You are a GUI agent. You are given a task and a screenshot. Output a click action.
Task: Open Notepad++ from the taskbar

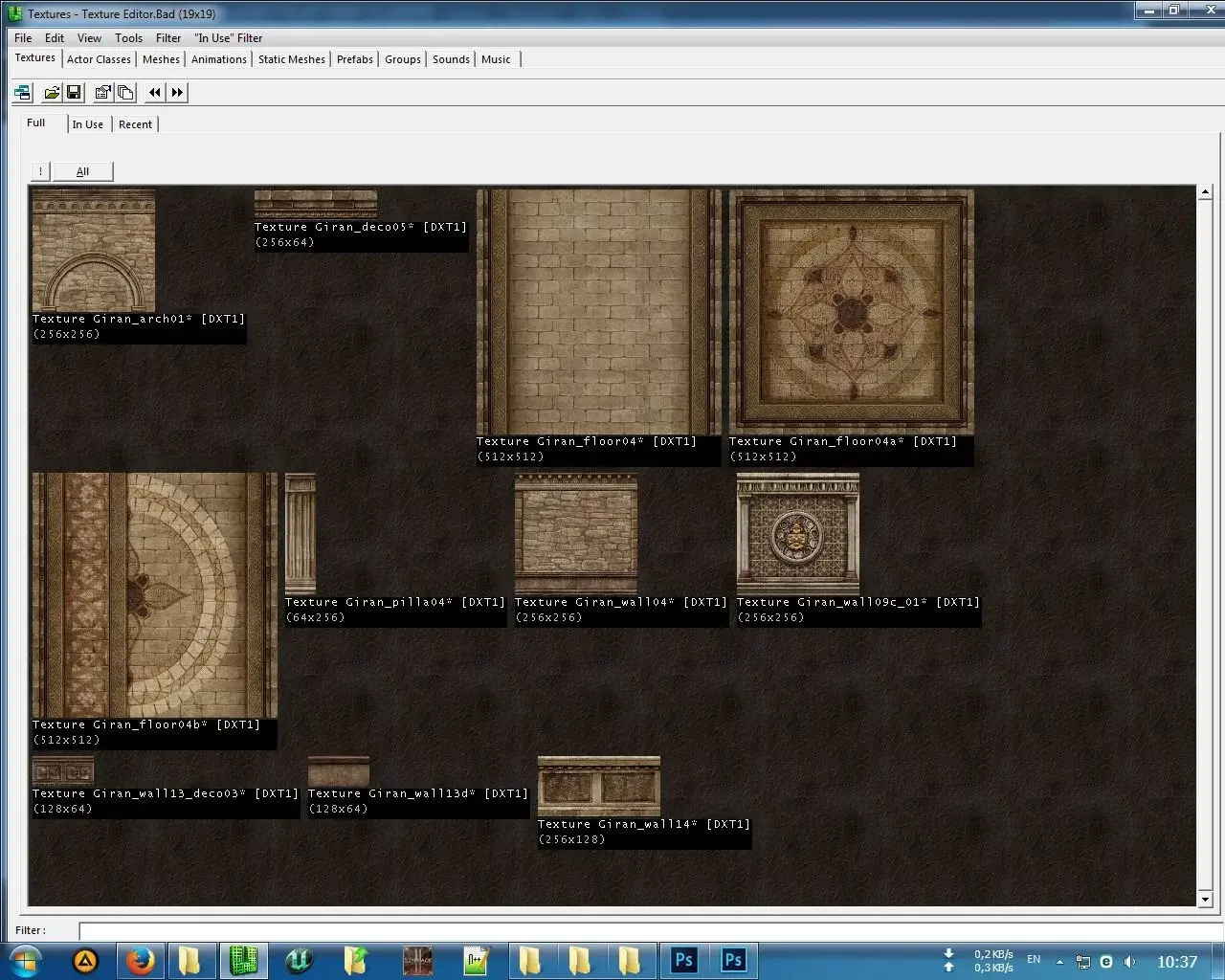[476, 960]
